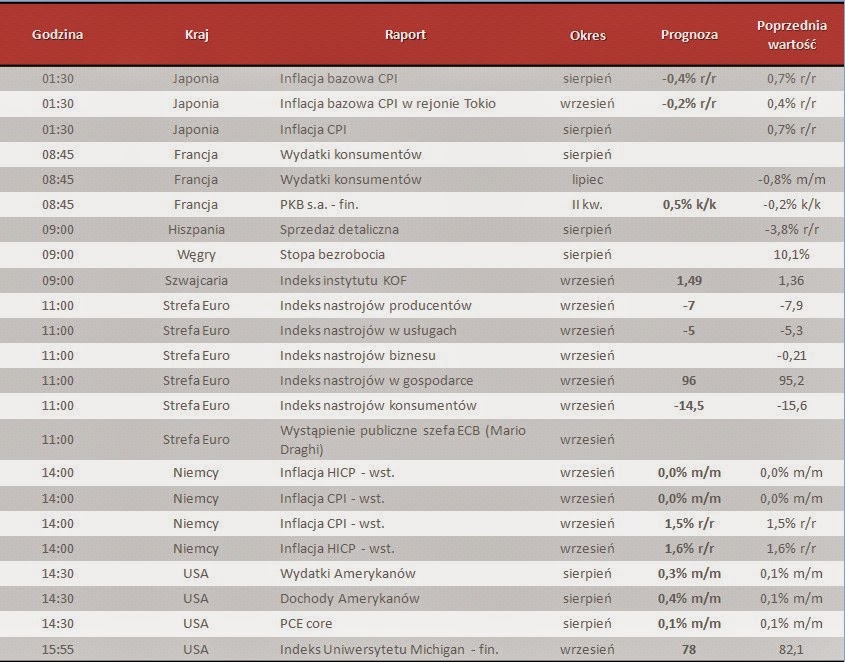Click the Indeks nastrojów w usługach report
The width and height of the screenshot is (845, 662).
coord(368,330)
